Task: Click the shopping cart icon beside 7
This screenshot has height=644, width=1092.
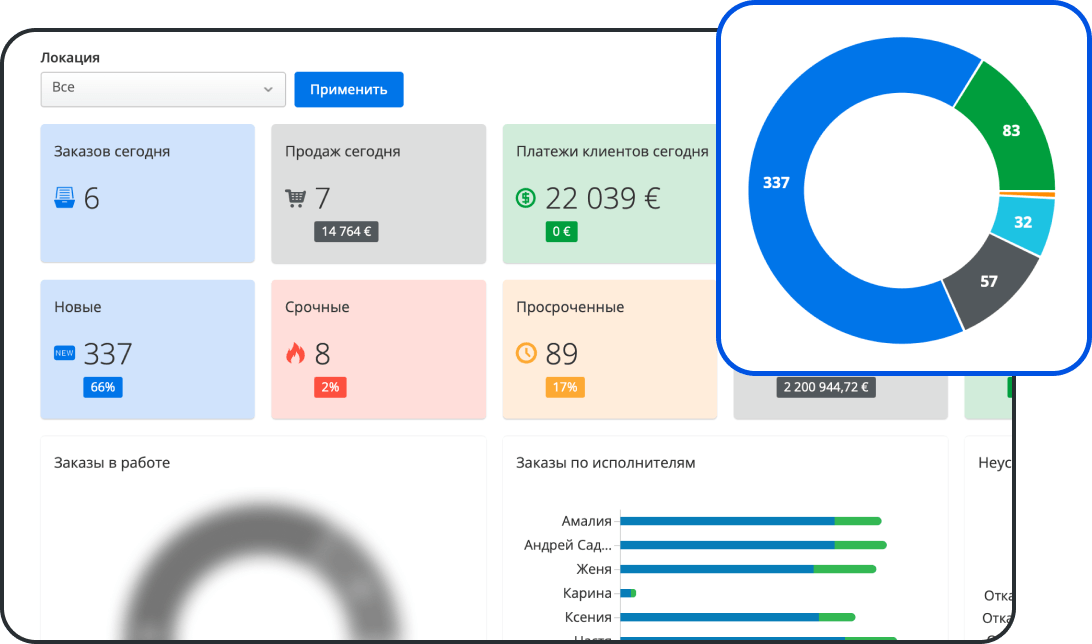Action: coord(295,198)
